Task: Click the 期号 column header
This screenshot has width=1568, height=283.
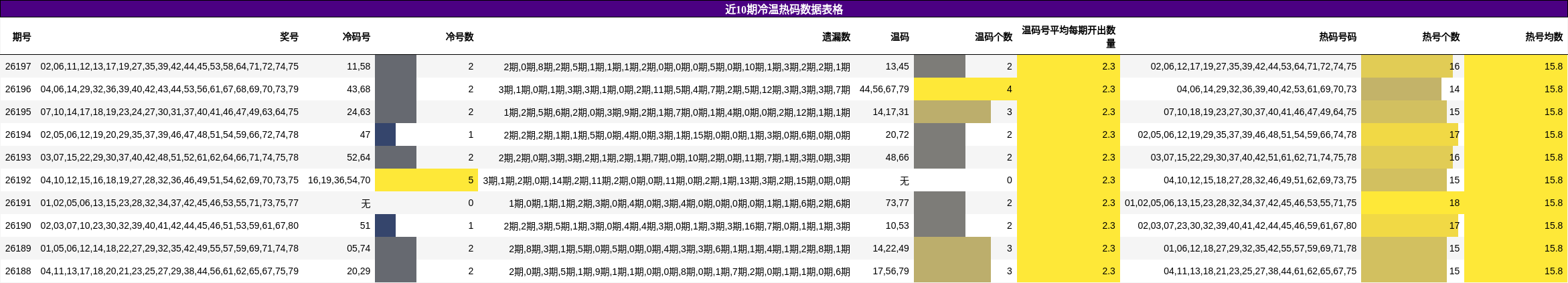Action: (x=21, y=37)
